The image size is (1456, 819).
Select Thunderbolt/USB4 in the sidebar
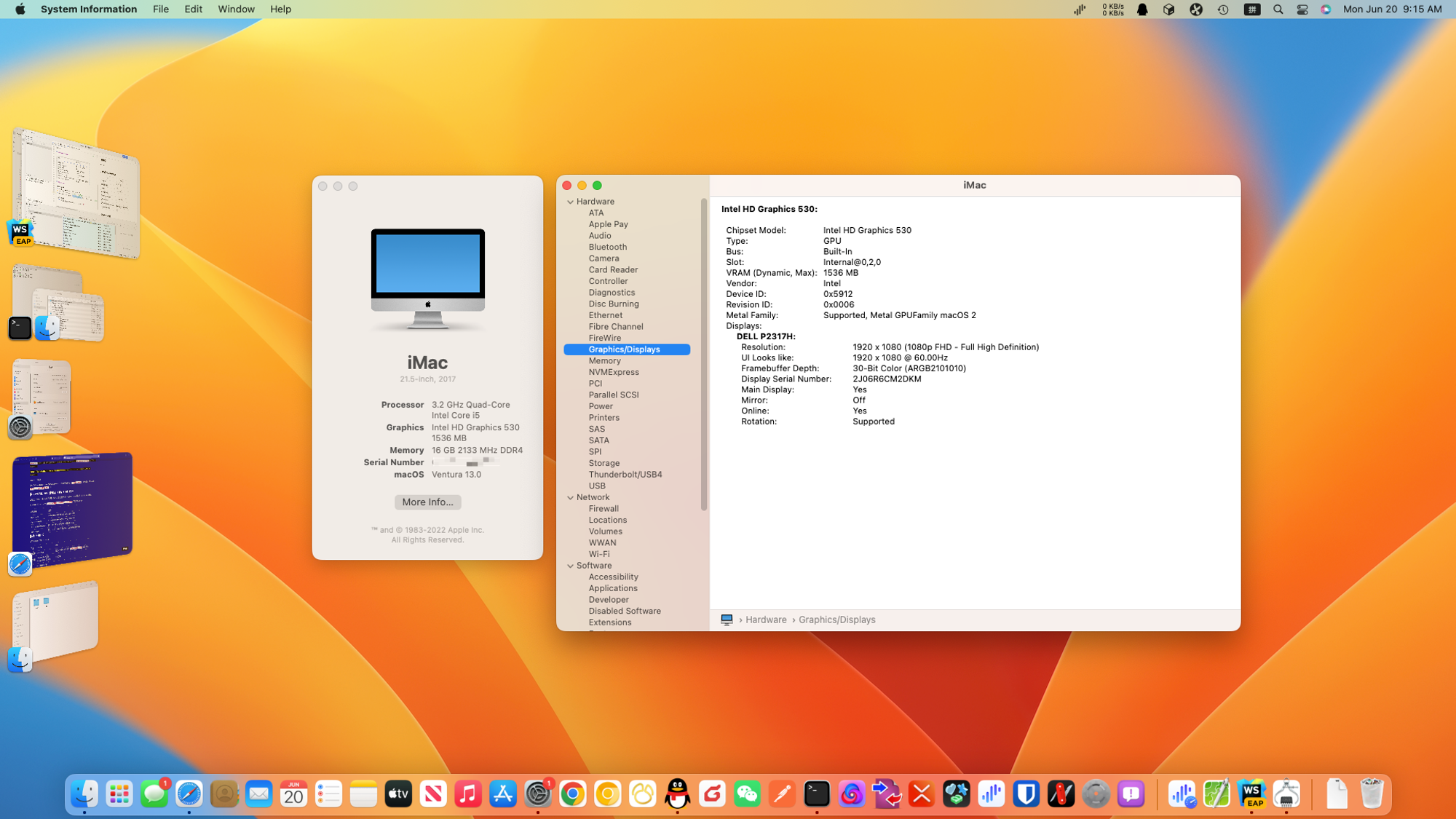[x=625, y=475]
